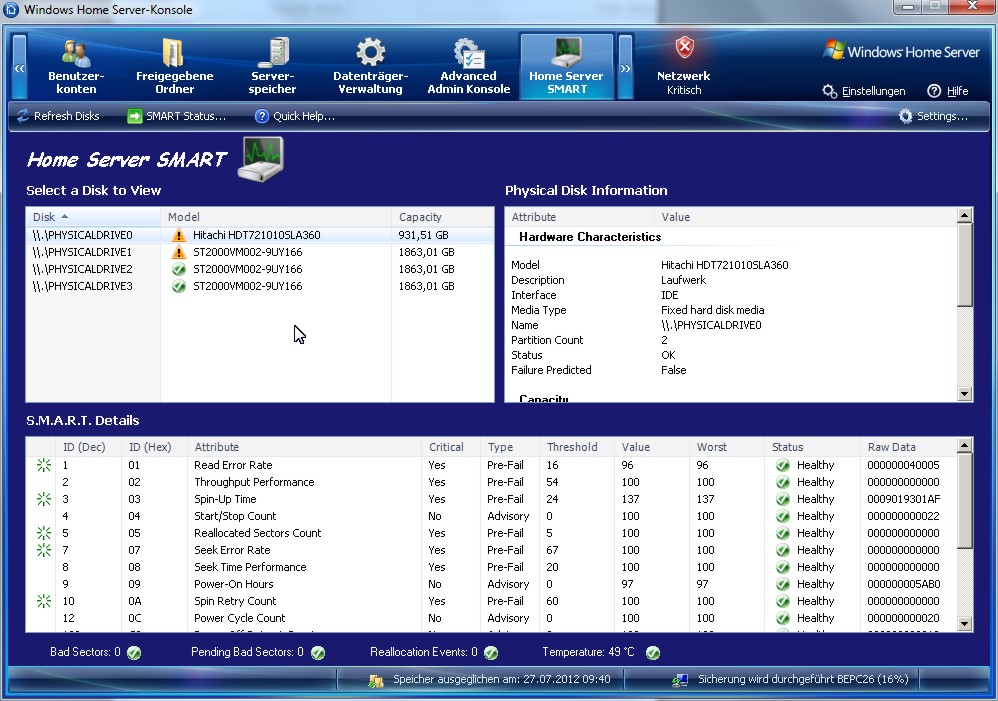Sort S.M.A.R.T. details by Critical column
The height and width of the screenshot is (701, 998).
click(x=451, y=447)
